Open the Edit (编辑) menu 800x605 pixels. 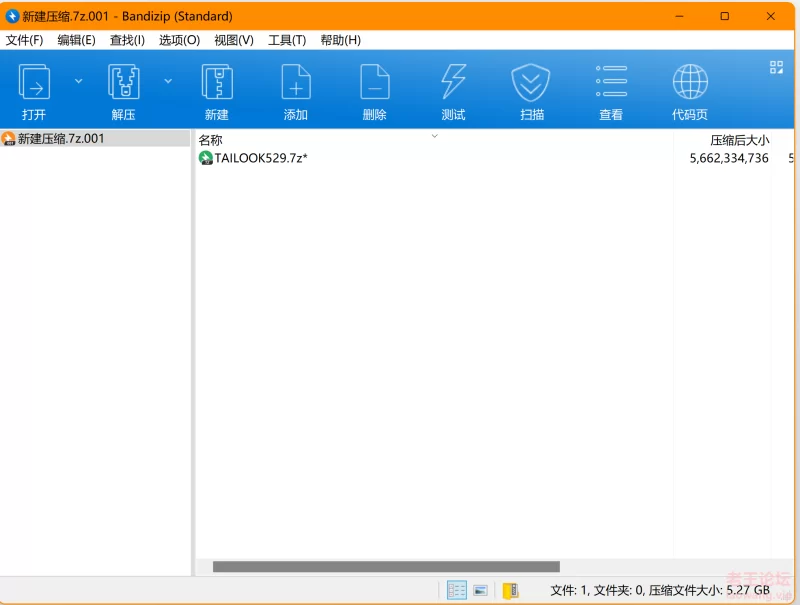click(77, 40)
